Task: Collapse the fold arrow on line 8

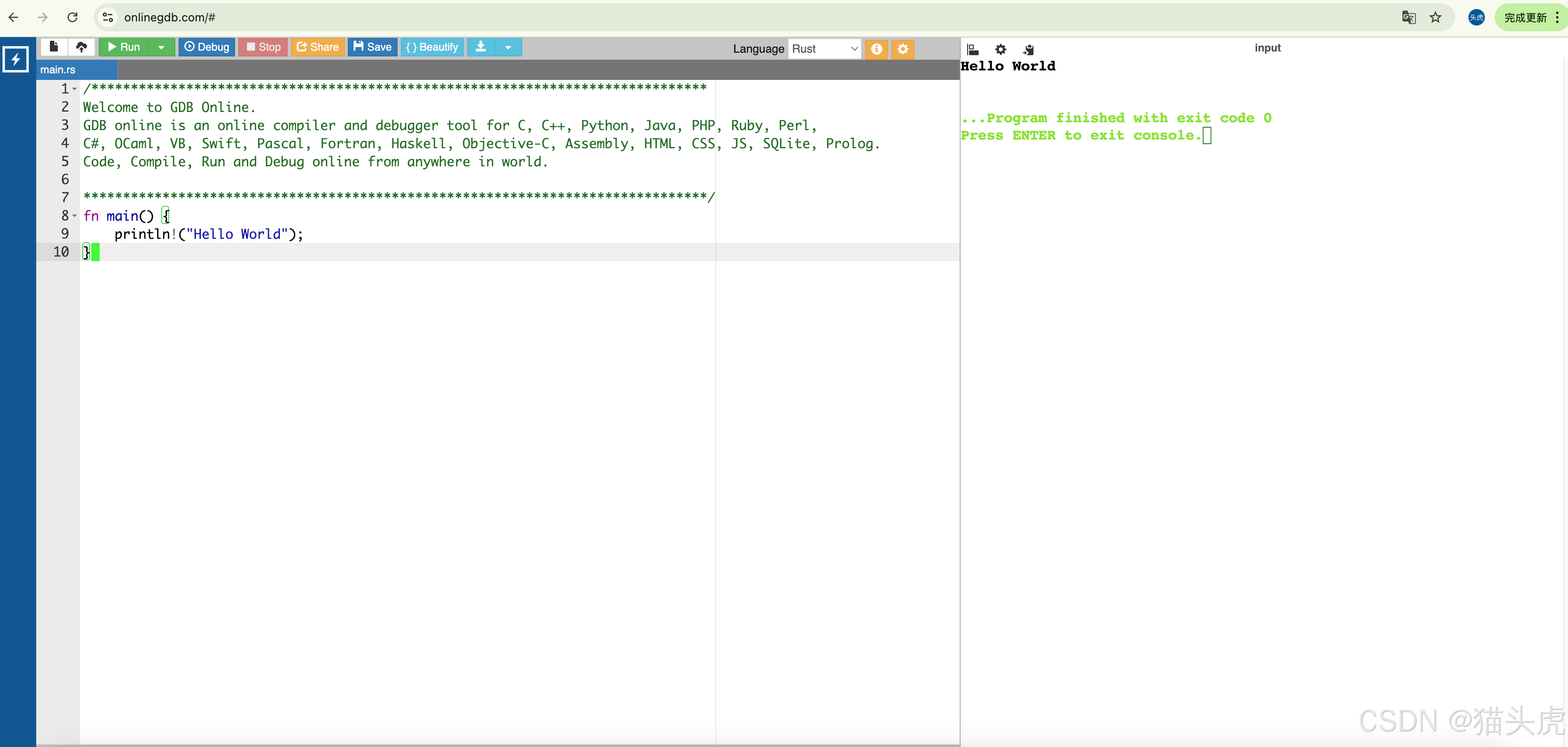Action: tap(74, 215)
